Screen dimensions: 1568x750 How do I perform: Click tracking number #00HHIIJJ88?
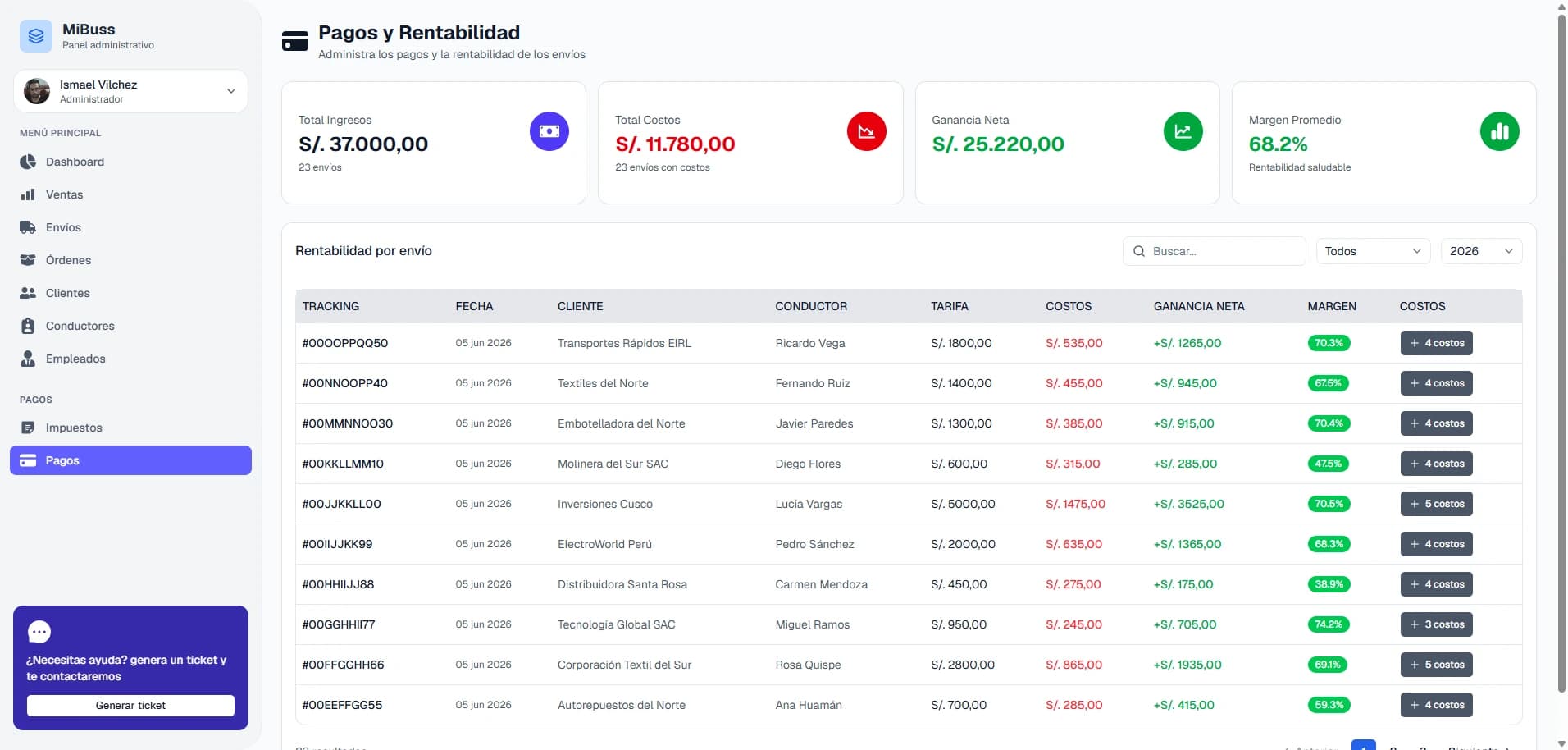coord(338,584)
